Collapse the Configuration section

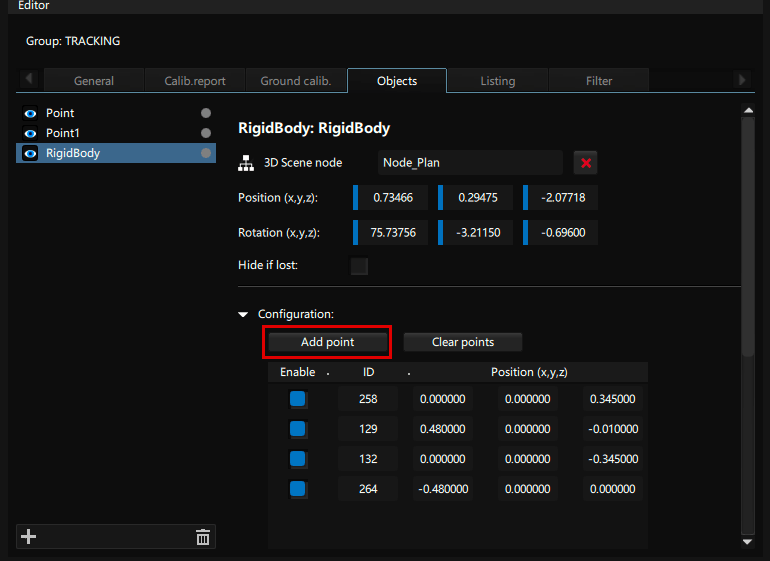[x=243, y=314]
